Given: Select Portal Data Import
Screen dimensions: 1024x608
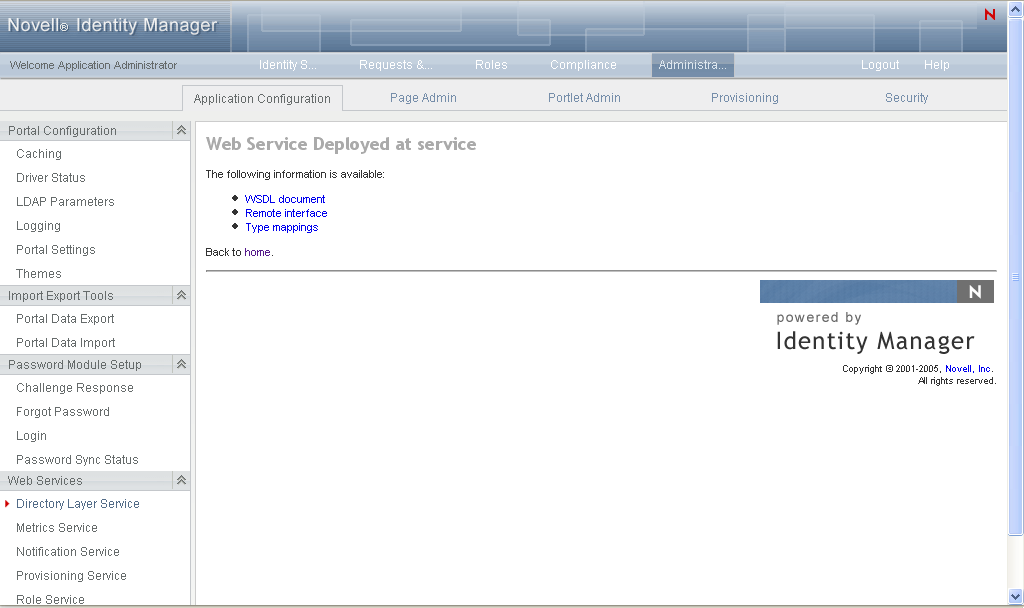Looking at the screenshot, I should (x=65, y=342).
